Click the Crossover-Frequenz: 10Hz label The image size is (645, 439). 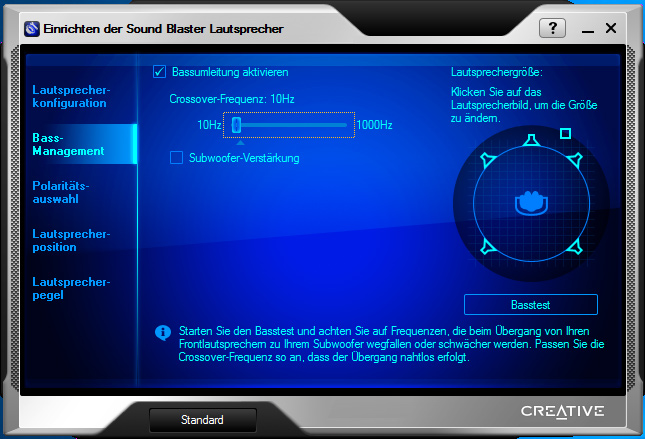(x=232, y=99)
